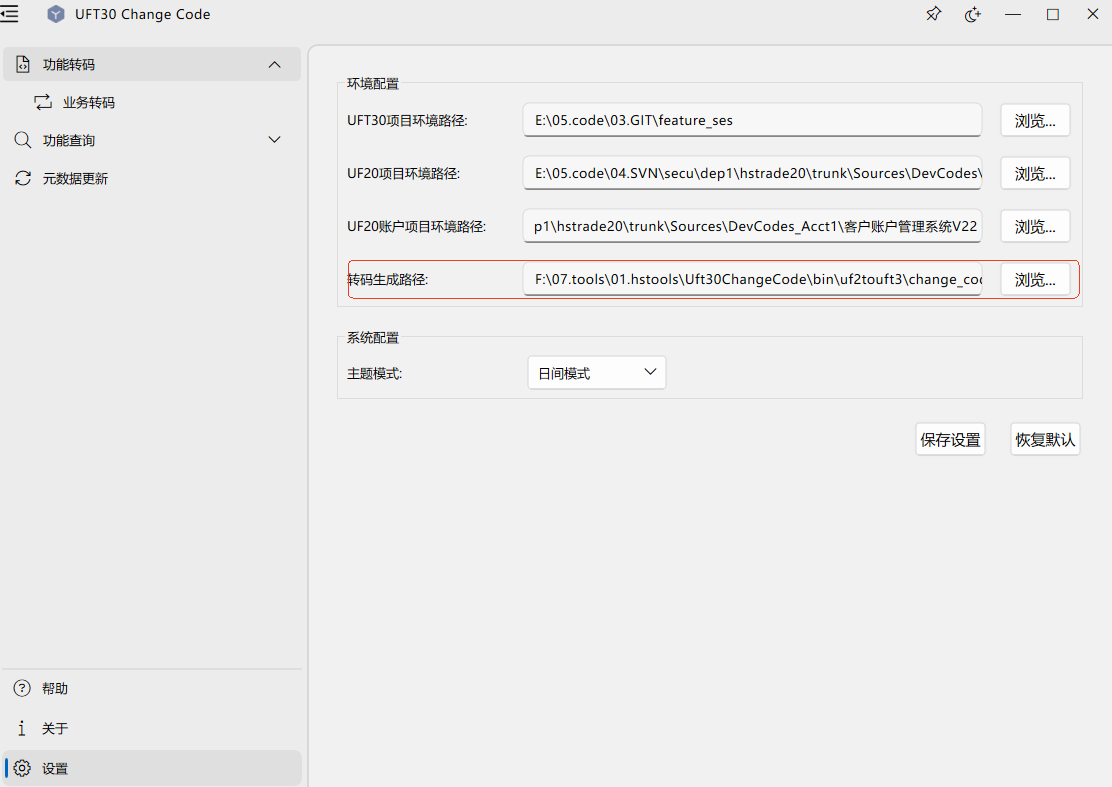Screen dimensions: 1112x787
Task: Open the 帮助 page
Action: pos(152,688)
